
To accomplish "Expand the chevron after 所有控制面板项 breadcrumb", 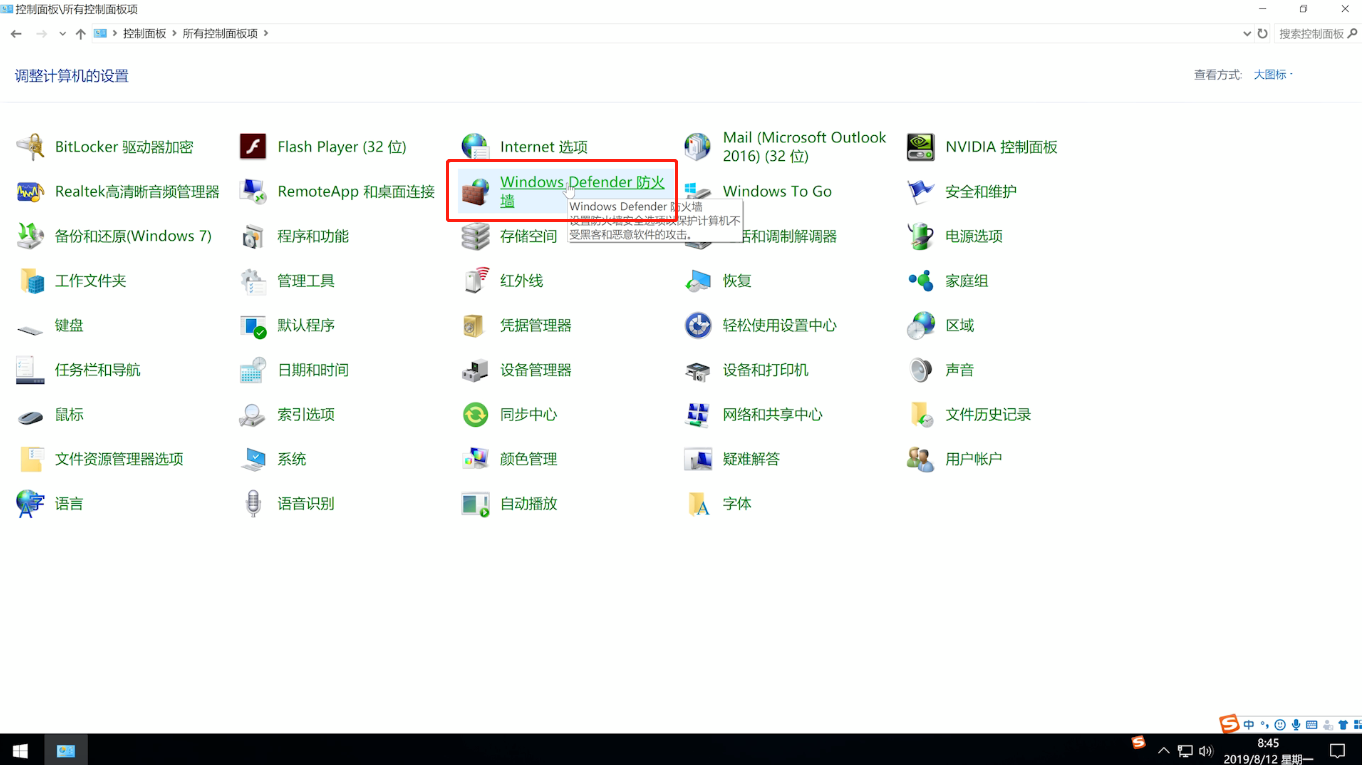I will 266,33.
